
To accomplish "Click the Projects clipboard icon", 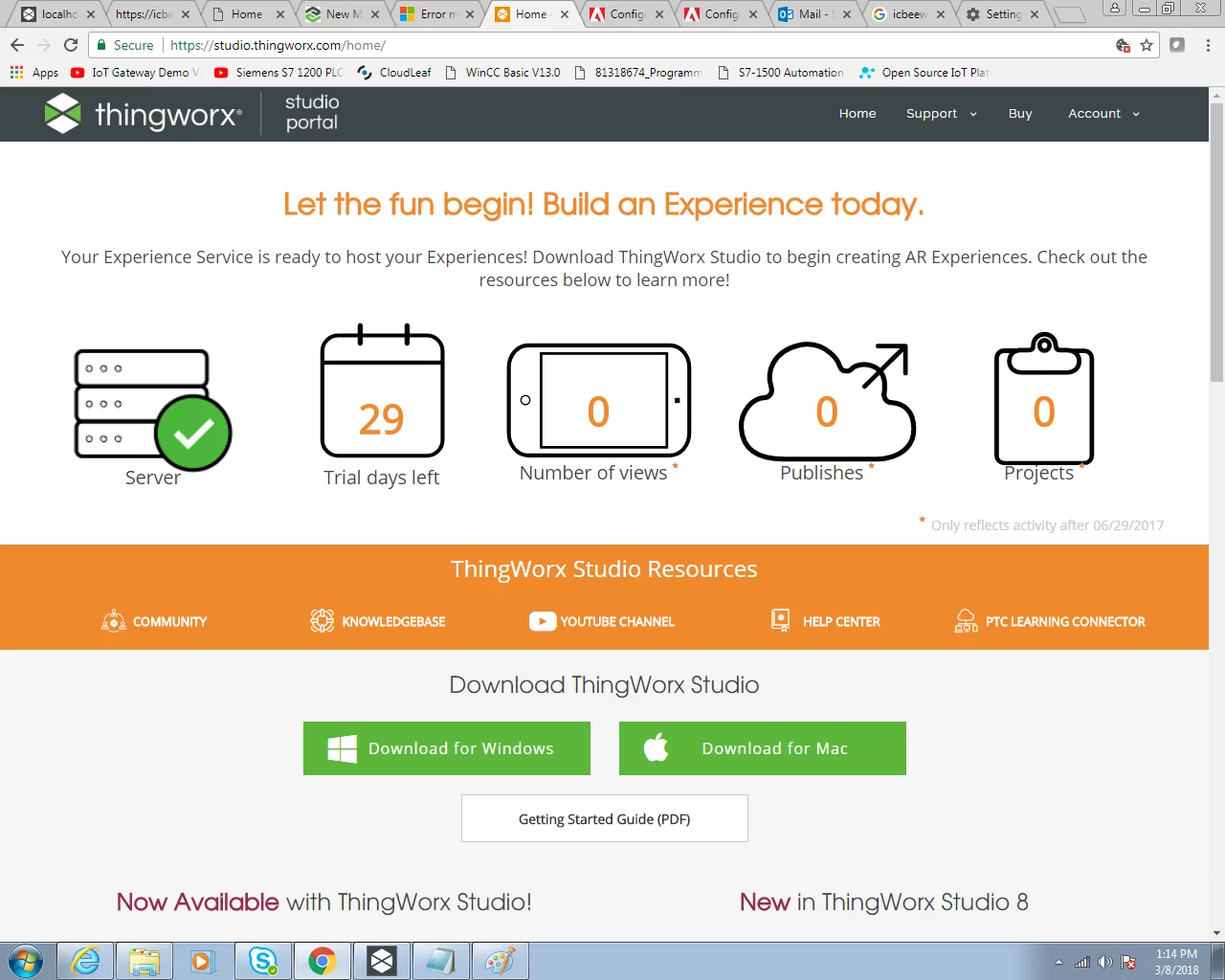I will pos(1044,398).
